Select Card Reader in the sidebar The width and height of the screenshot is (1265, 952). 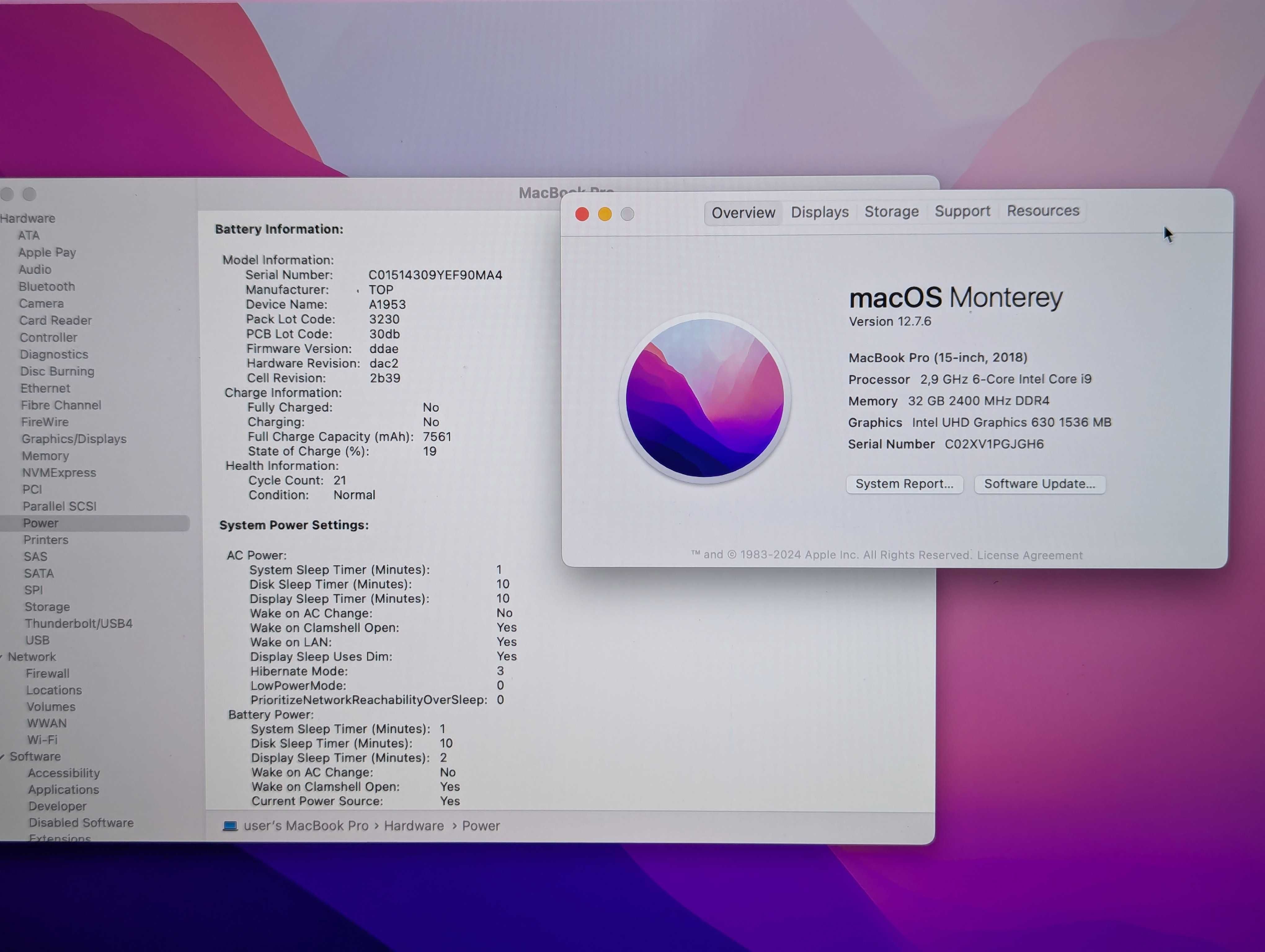pos(55,320)
